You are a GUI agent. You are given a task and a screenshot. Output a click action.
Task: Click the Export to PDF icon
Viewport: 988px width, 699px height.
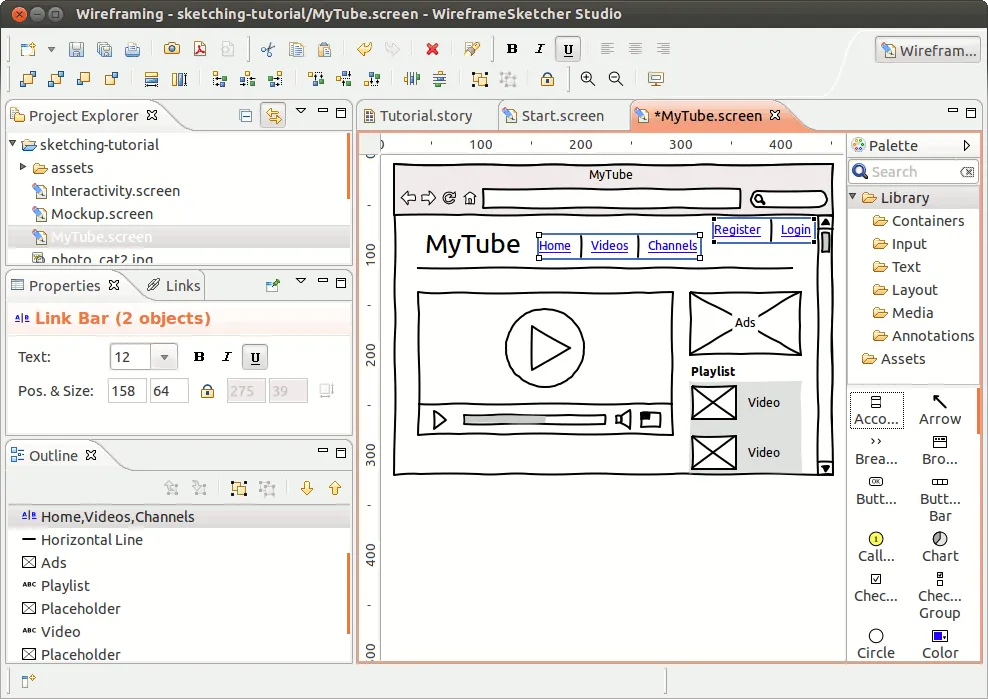[x=200, y=48]
